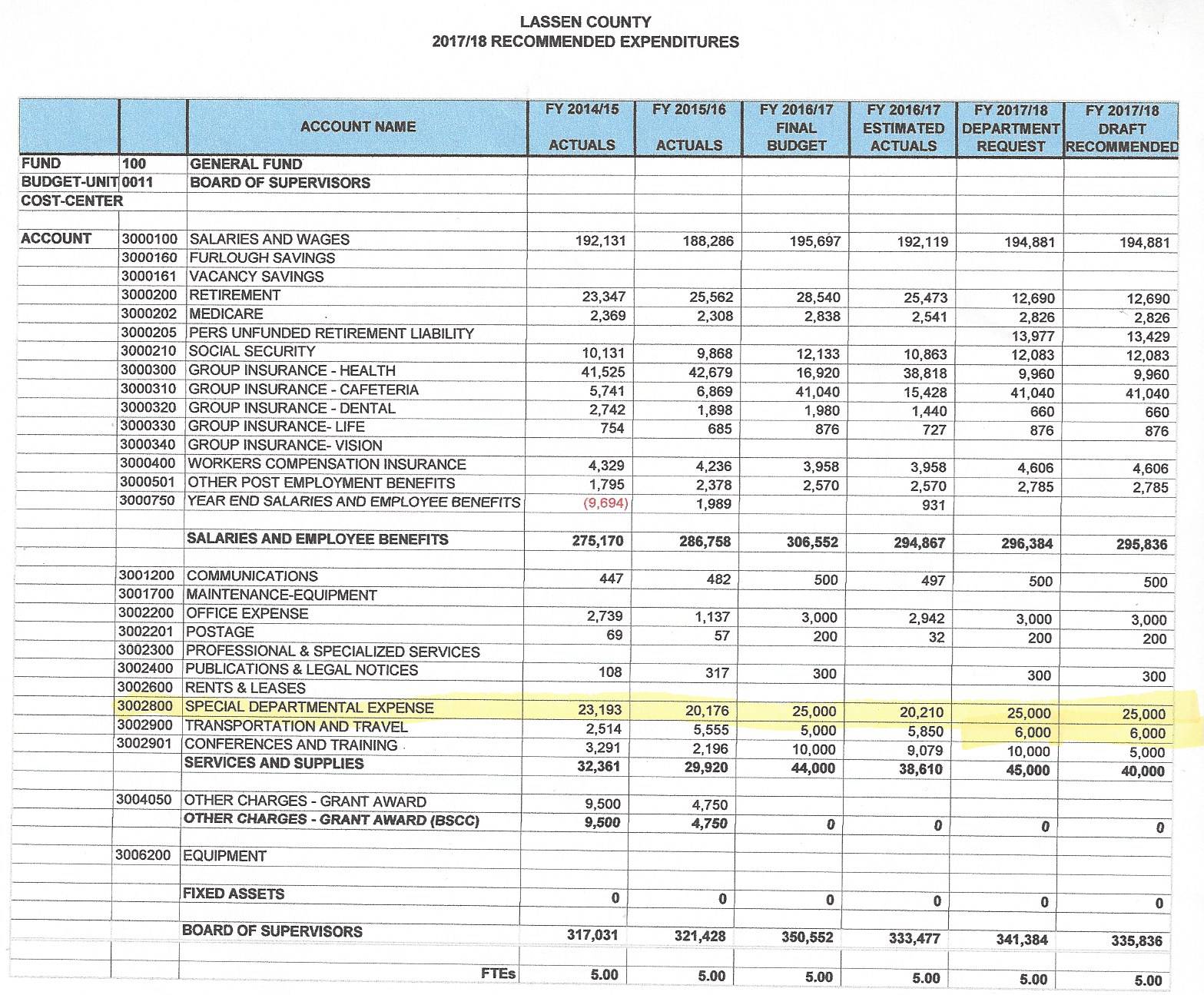Click 'GROUP INSURANCE - HEALTH' account name
The height and width of the screenshot is (995, 1204).
click(x=292, y=370)
